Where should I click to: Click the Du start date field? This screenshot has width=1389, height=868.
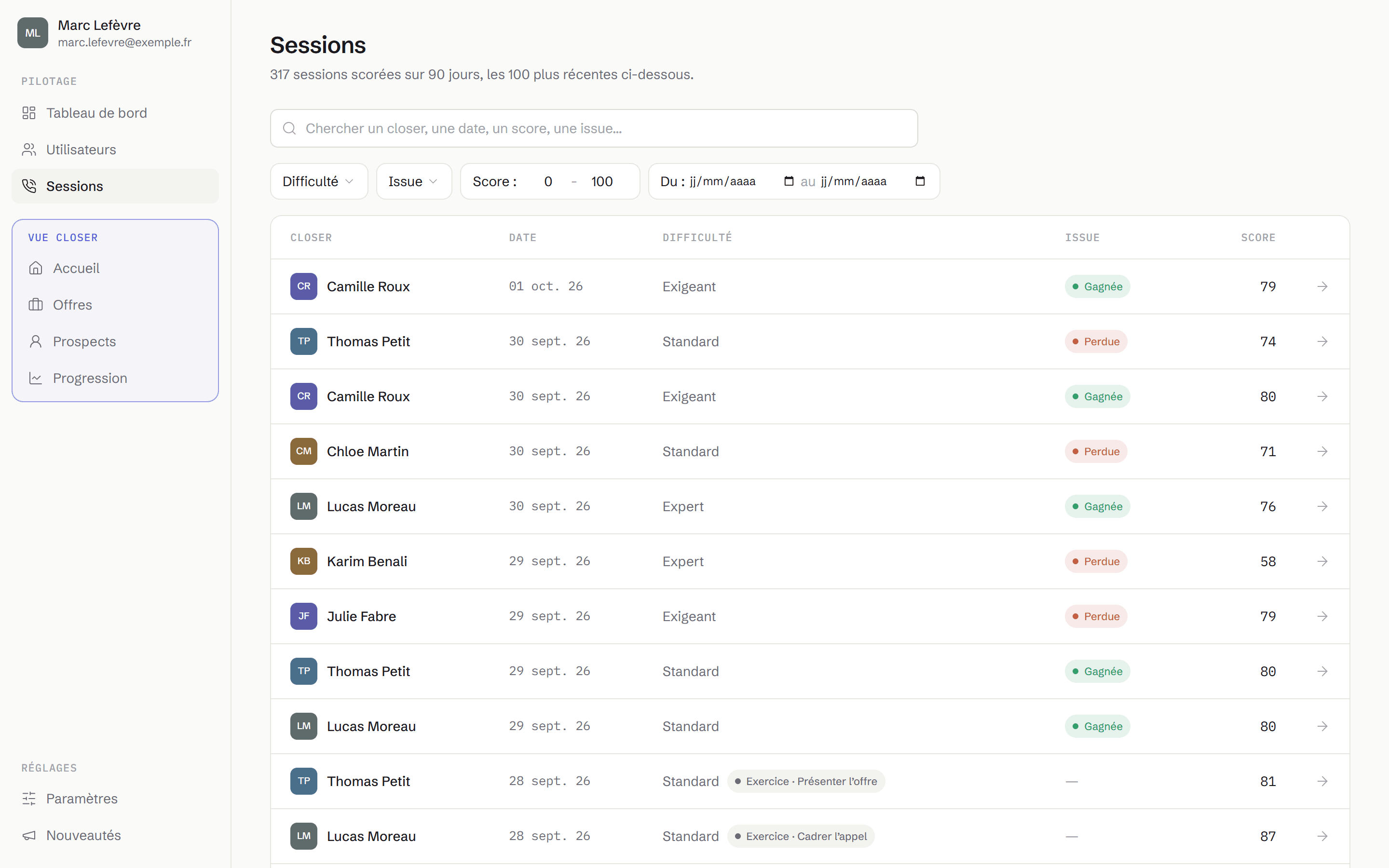pyautogui.click(x=742, y=181)
